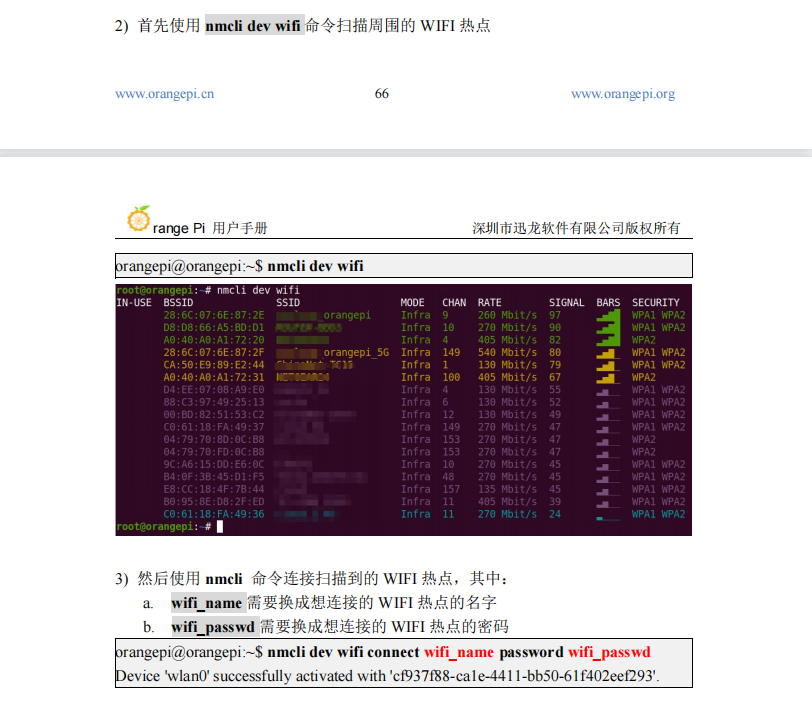Click the highlighted 'nmcli dev wifi' in step 2
This screenshot has width=812, height=707.
253,25
